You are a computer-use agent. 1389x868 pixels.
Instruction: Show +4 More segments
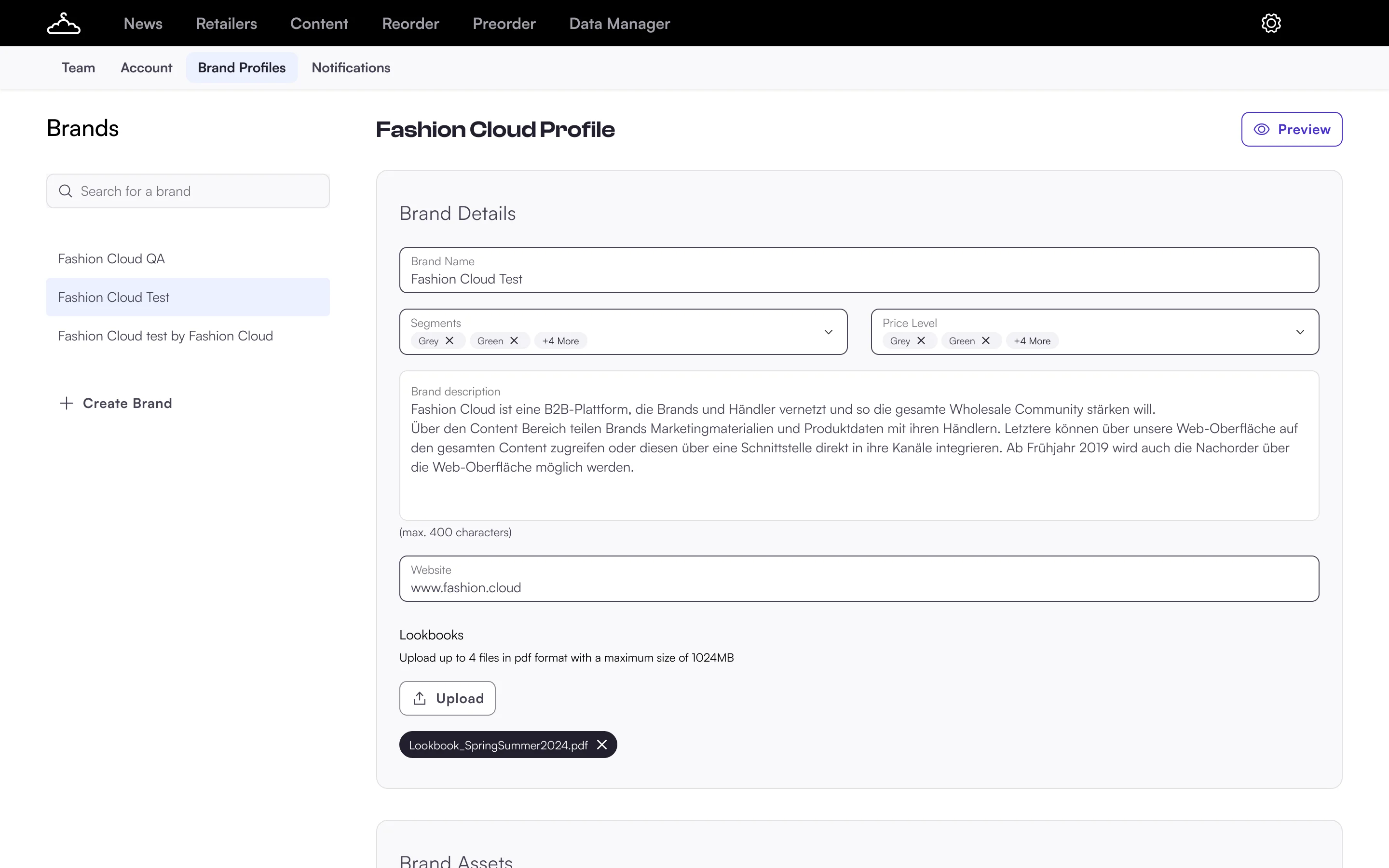tap(560, 341)
